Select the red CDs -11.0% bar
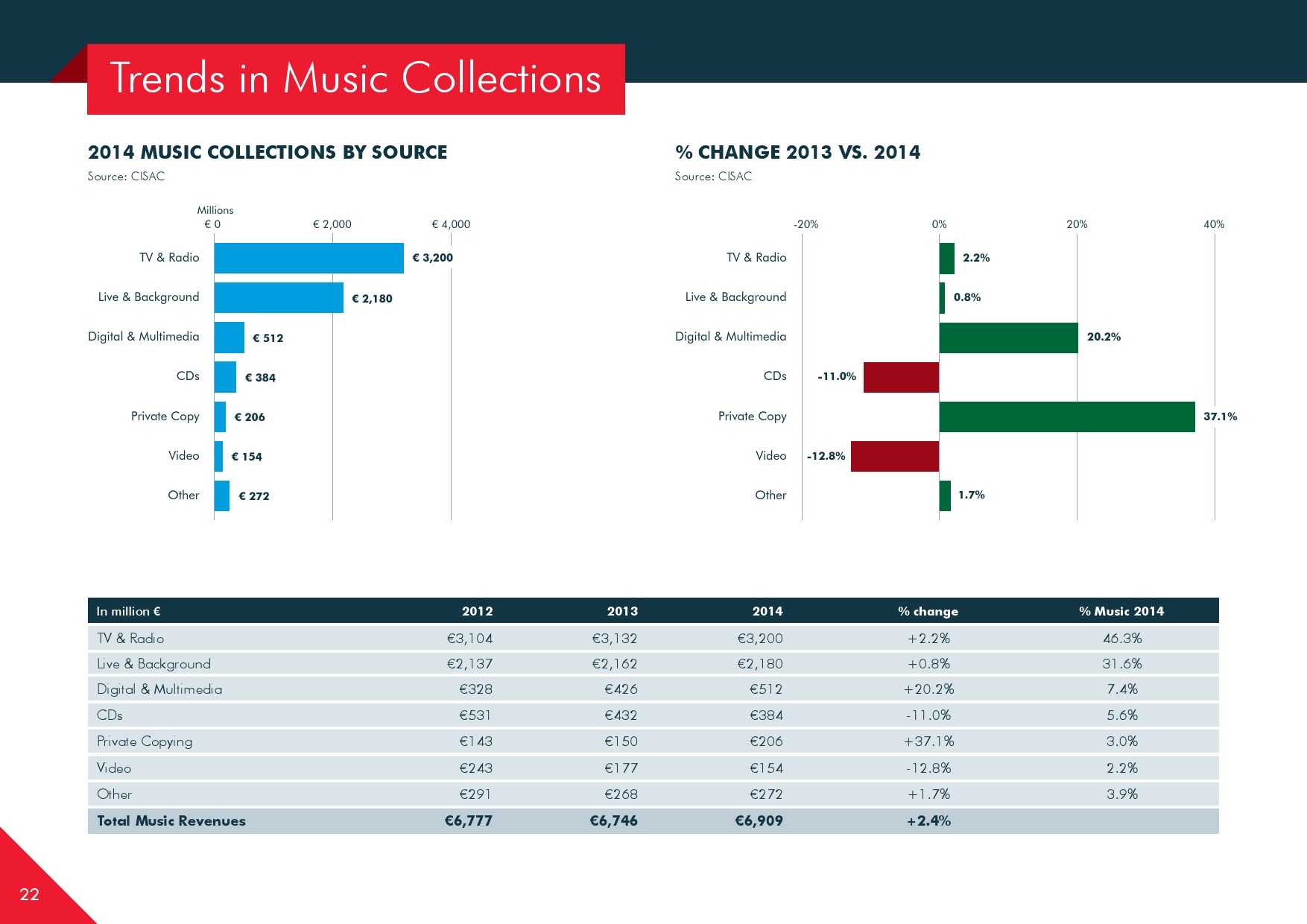 [x=901, y=377]
